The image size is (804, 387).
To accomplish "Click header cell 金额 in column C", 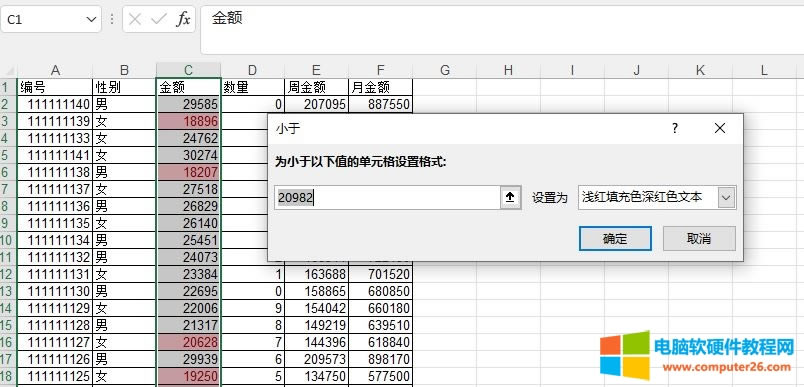I will point(188,88).
